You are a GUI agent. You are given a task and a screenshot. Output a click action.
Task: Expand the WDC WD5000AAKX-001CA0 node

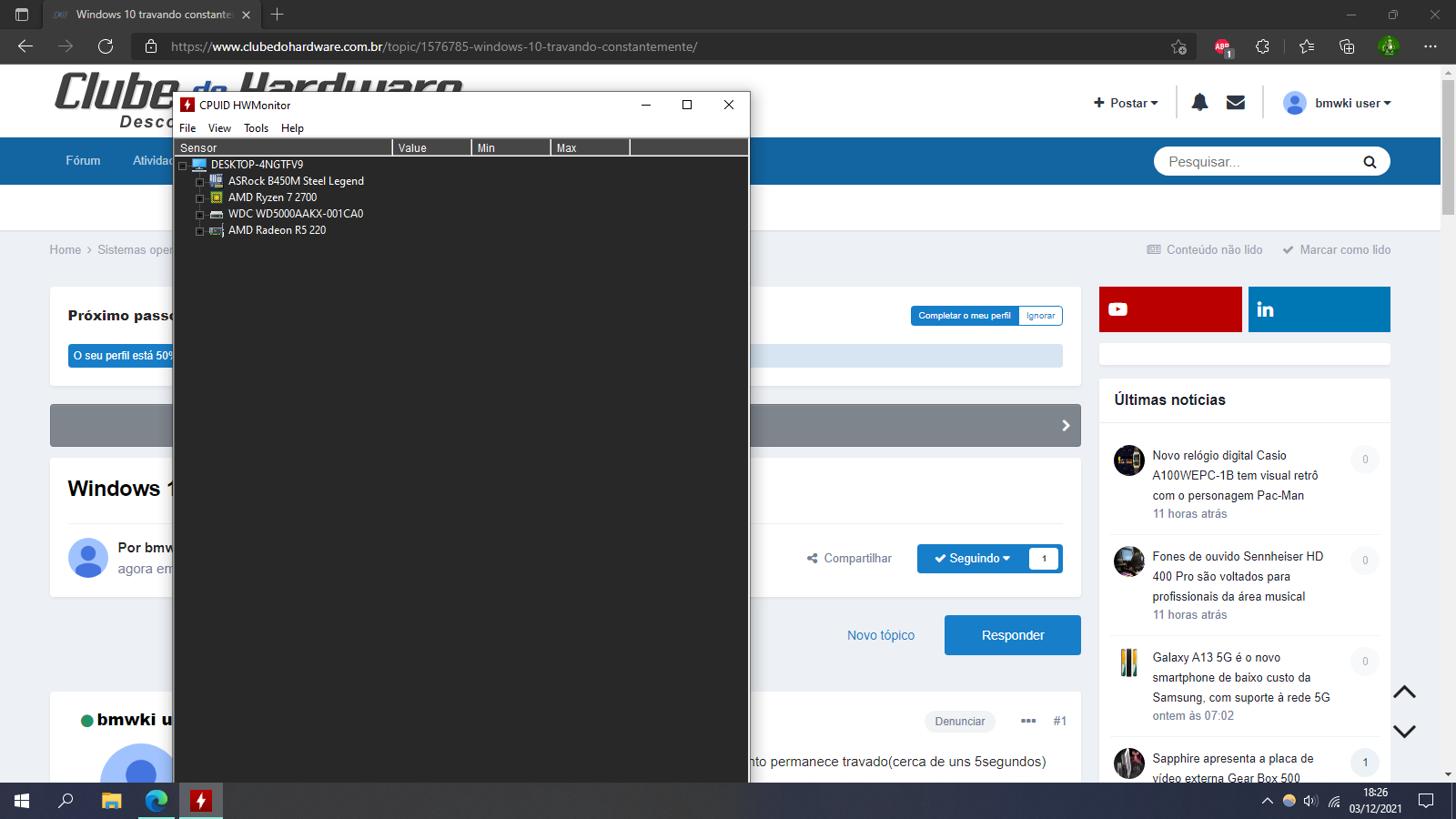200,215
